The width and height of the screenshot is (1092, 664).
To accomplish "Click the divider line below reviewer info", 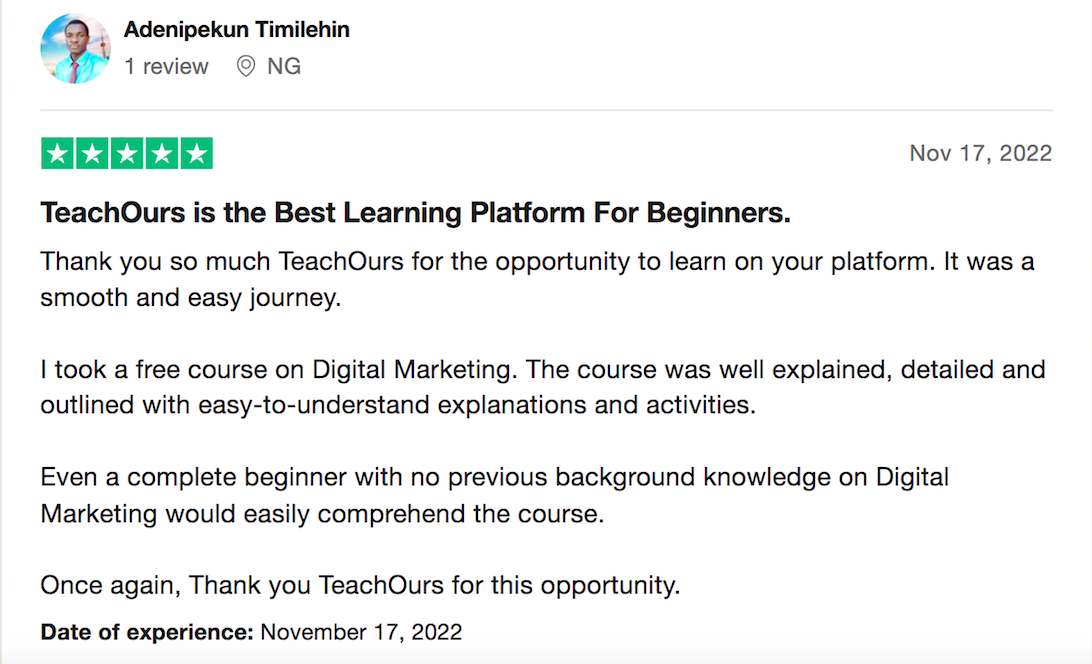I will click(x=547, y=110).
